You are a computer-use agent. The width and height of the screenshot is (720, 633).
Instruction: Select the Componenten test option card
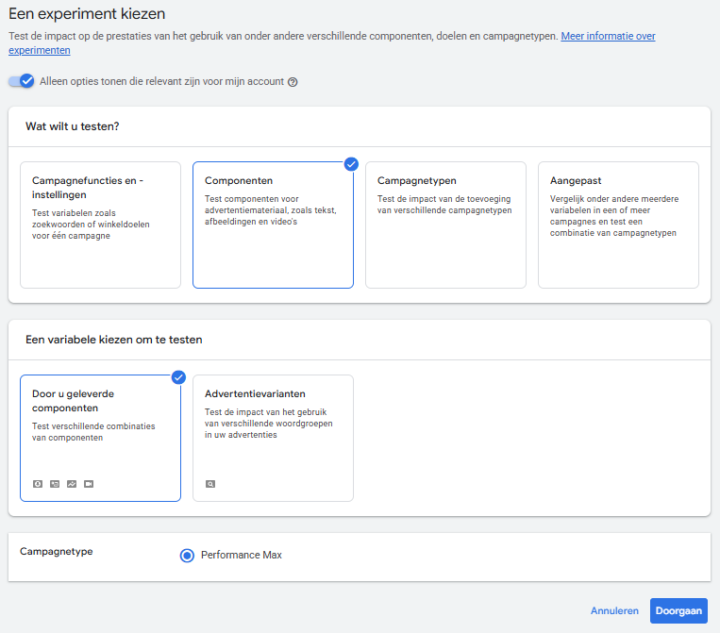click(x=273, y=225)
